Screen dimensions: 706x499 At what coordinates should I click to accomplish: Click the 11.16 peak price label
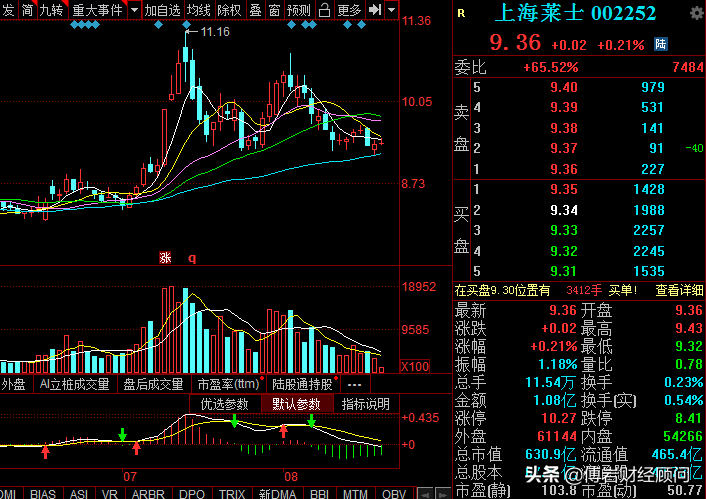click(215, 32)
